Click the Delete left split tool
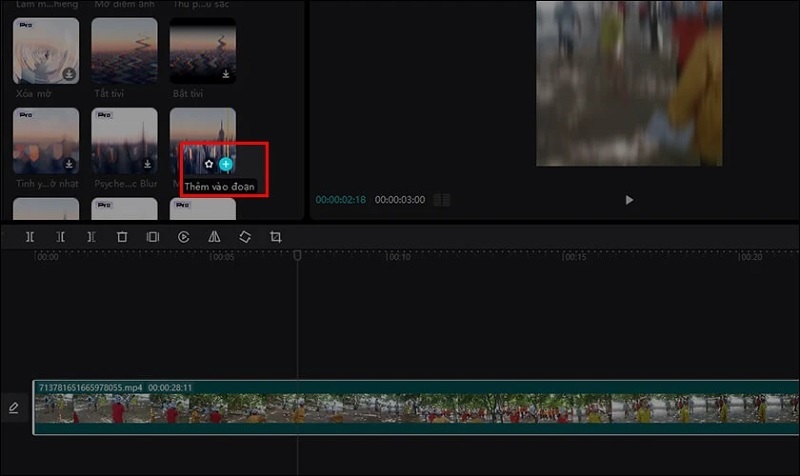 (x=61, y=237)
